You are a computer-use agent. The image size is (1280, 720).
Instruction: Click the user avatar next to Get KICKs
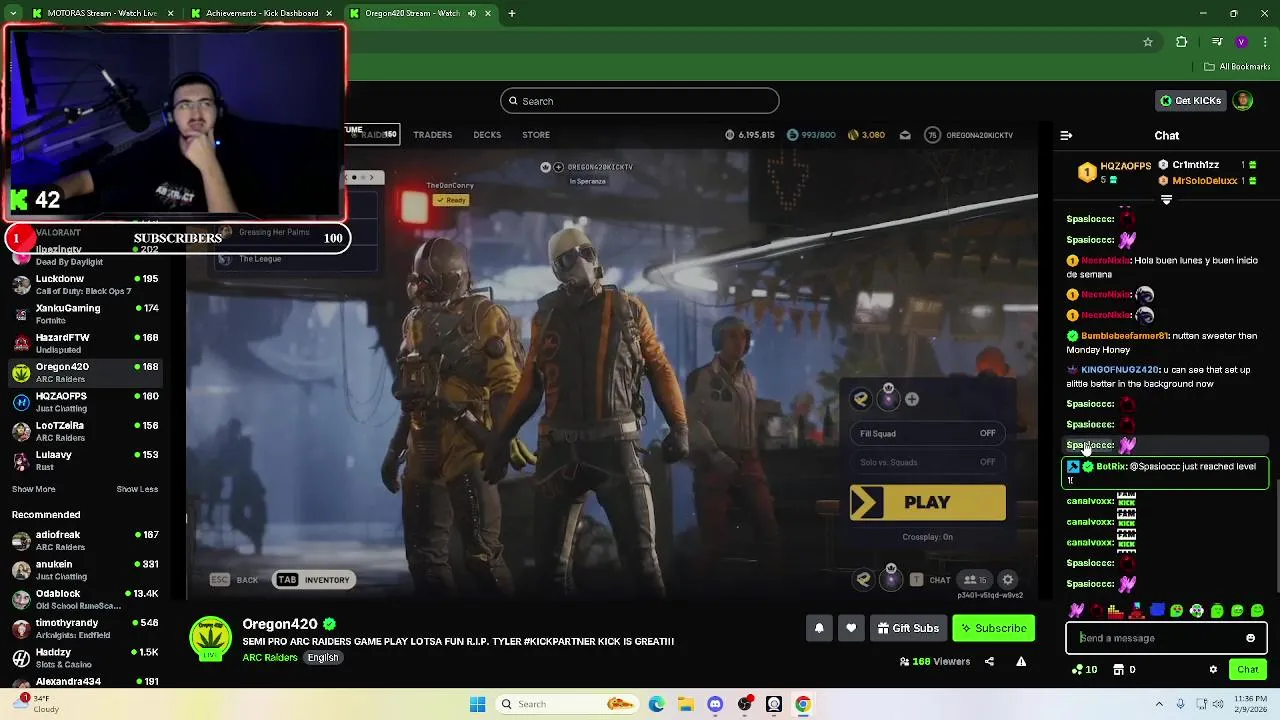[x=1242, y=101]
